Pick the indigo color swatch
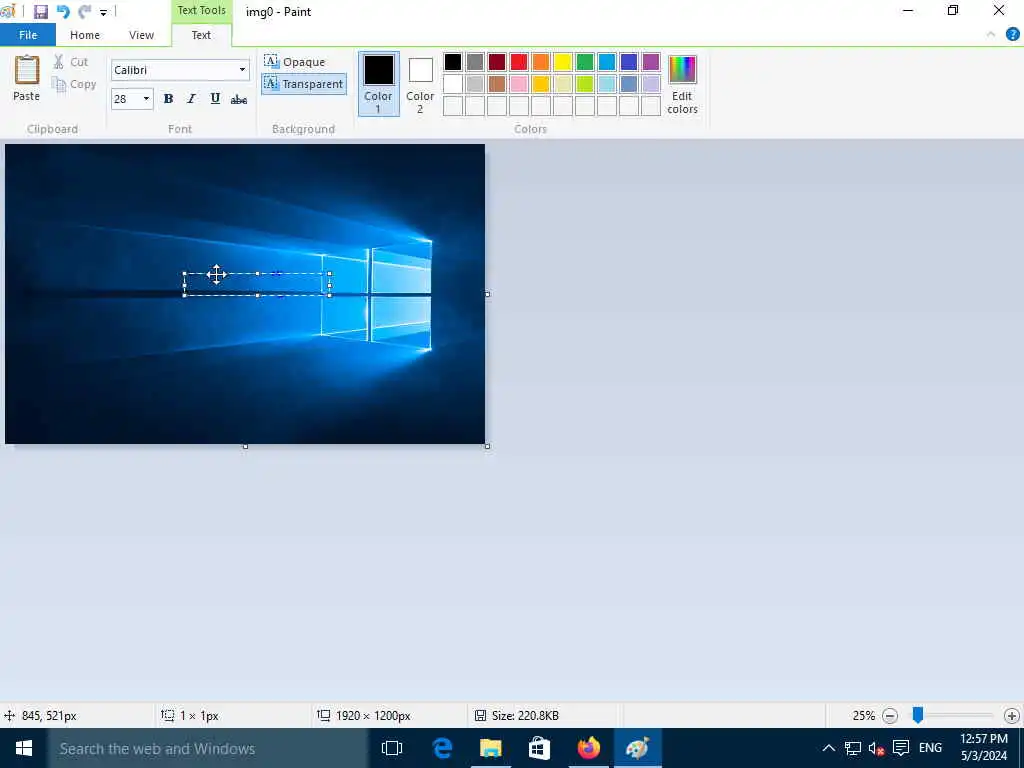This screenshot has height=768, width=1024. [629, 62]
